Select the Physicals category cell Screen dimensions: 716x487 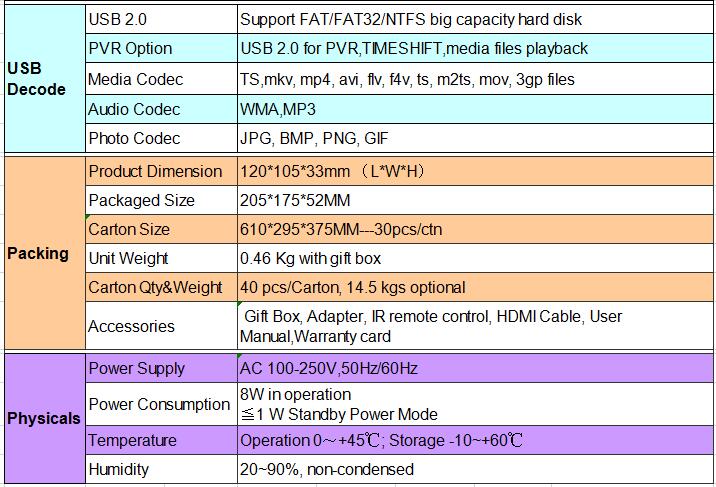click(42, 418)
